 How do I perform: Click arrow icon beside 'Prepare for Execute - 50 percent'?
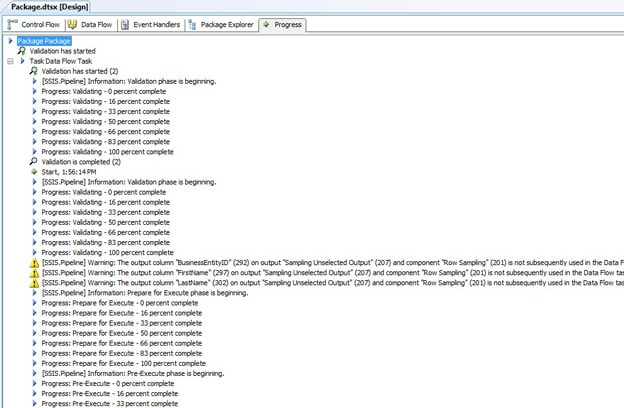pos(34,333)
